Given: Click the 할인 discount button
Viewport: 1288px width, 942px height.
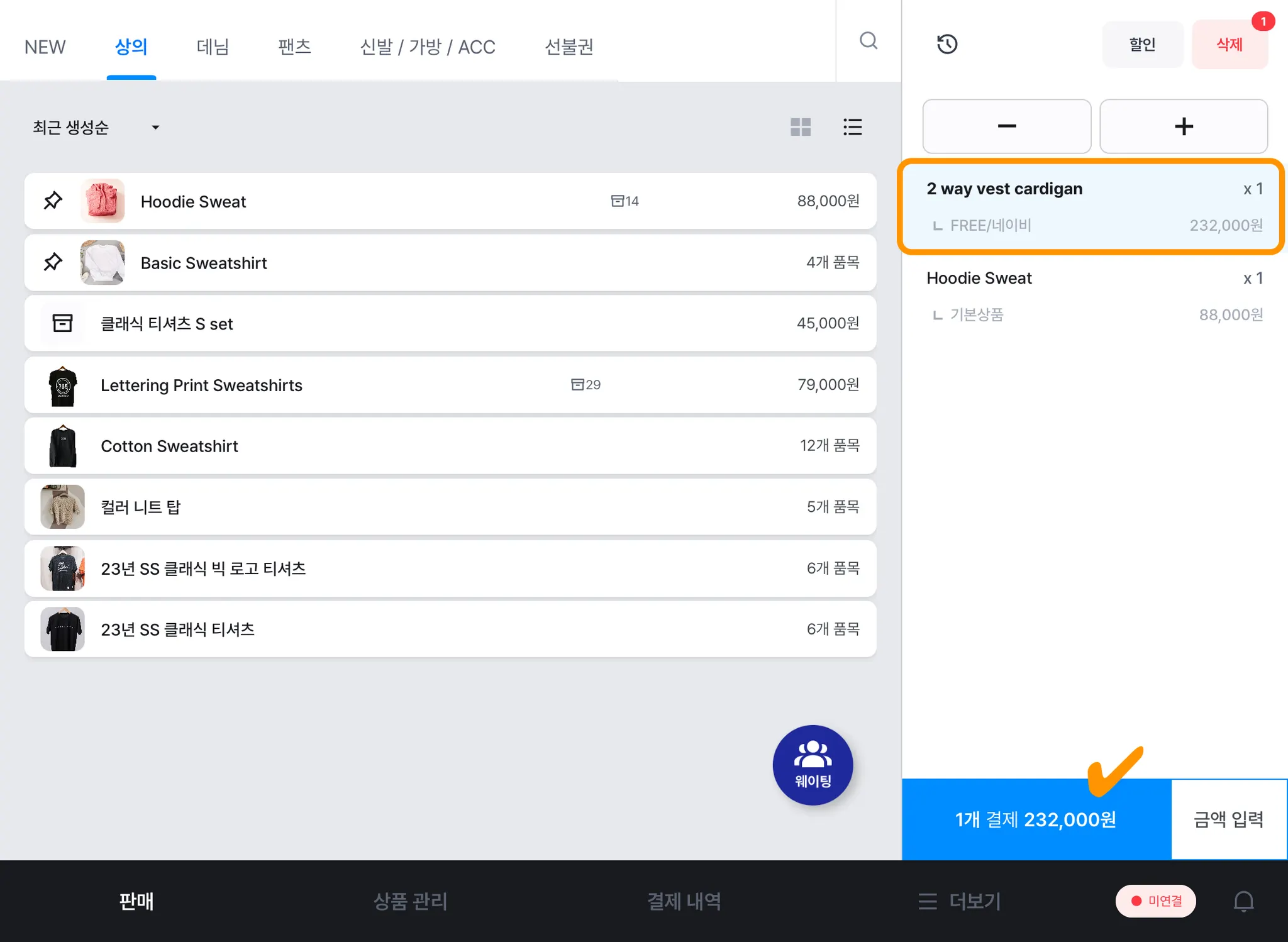Looking at the screenshot, I should (x=1142, y=45).
